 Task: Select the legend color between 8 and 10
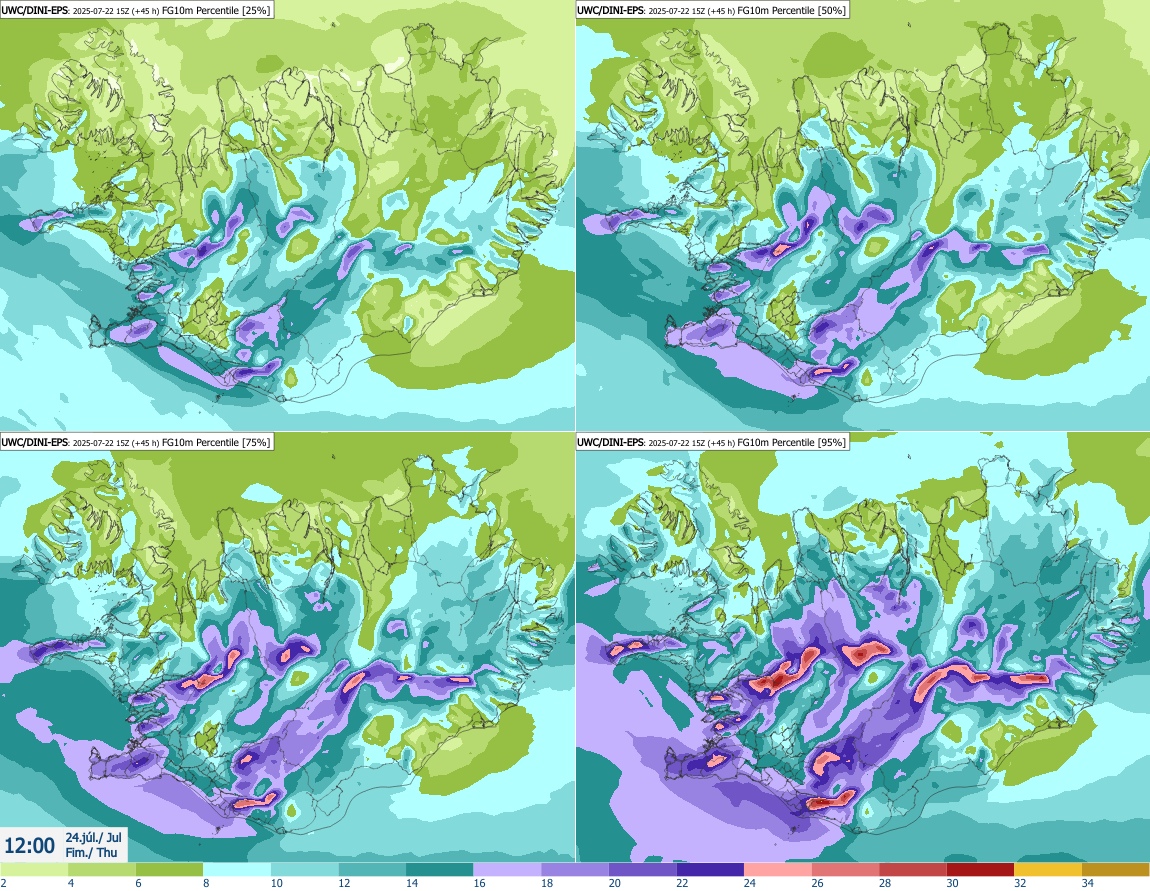[237, 870]
